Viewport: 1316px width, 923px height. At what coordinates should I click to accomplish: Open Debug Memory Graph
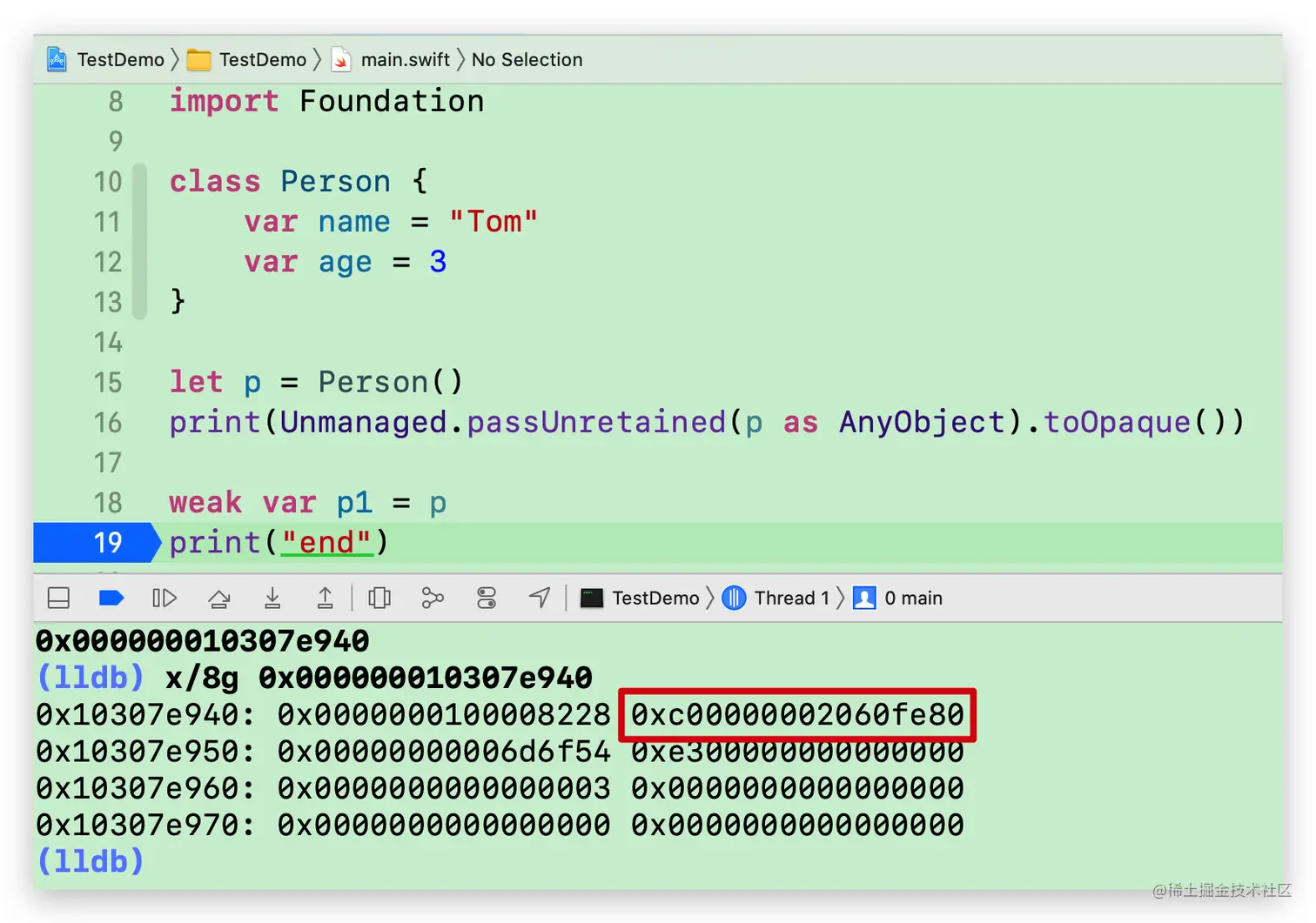(433, 598)
